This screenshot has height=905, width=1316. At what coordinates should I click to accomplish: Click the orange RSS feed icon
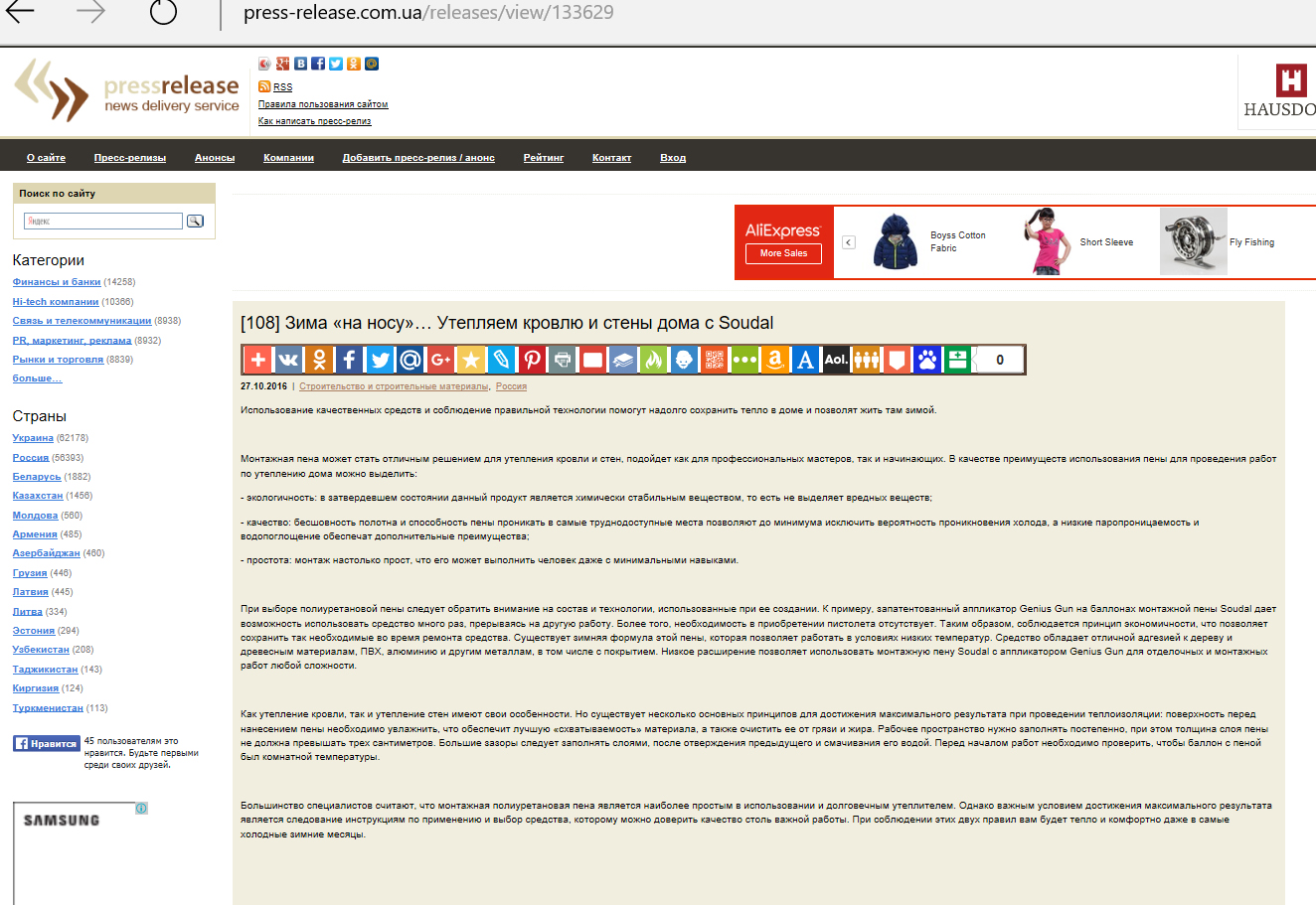click(x=264, y=86)
